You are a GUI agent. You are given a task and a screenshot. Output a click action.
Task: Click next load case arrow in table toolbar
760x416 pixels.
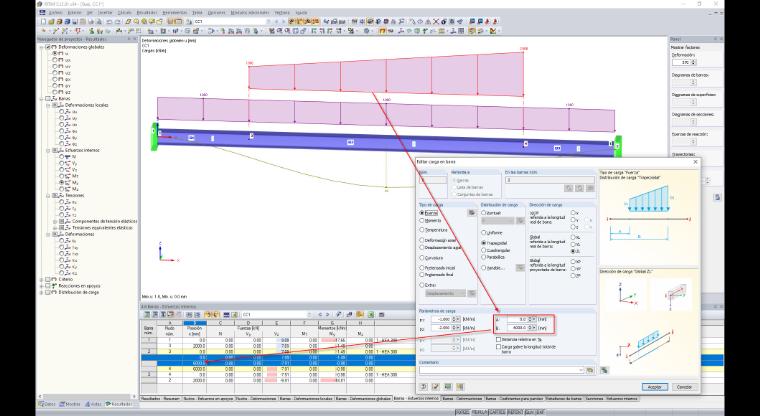point(327,315)
